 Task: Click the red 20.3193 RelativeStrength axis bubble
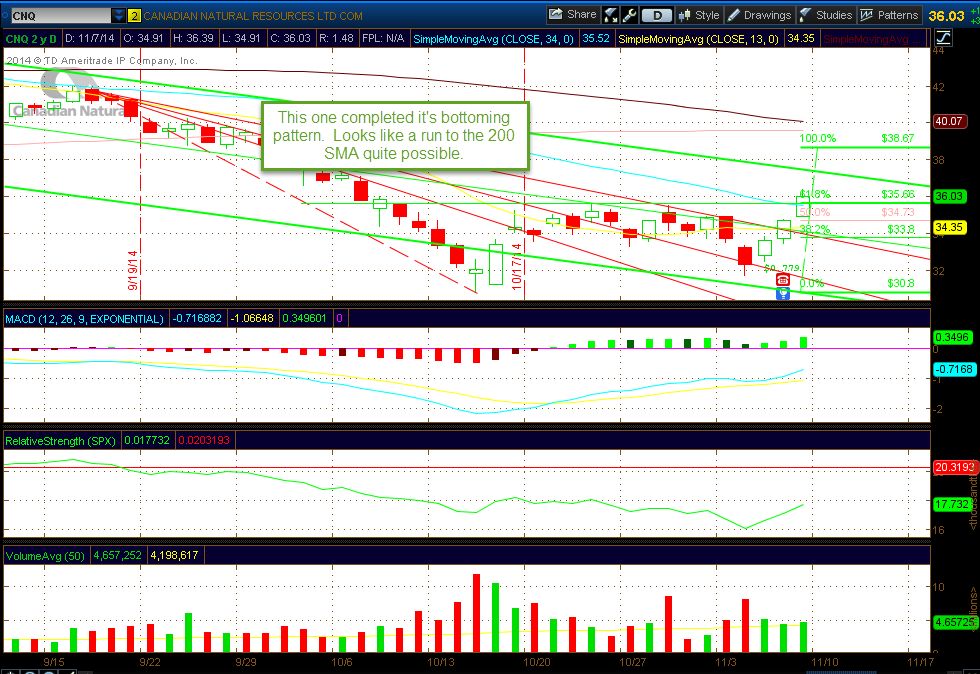coord(954,467)
